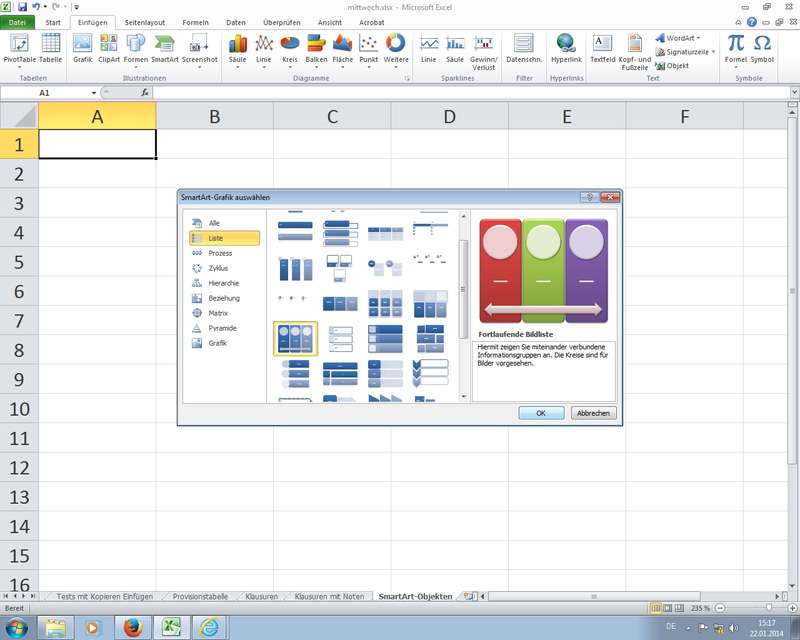
Task: Click the zoom slider in status bar
Action: point(768,608)
